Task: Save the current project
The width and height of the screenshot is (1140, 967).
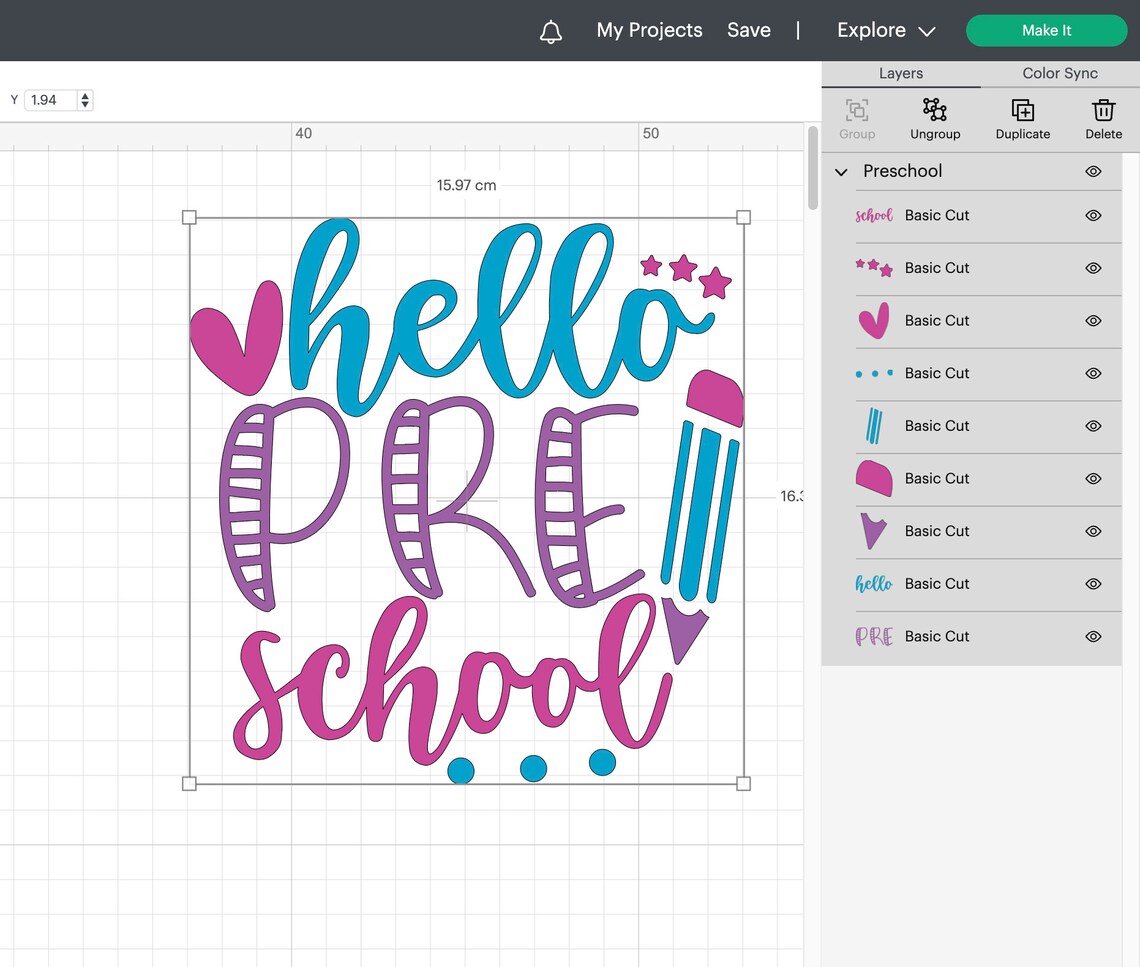Action: (748, 30)
